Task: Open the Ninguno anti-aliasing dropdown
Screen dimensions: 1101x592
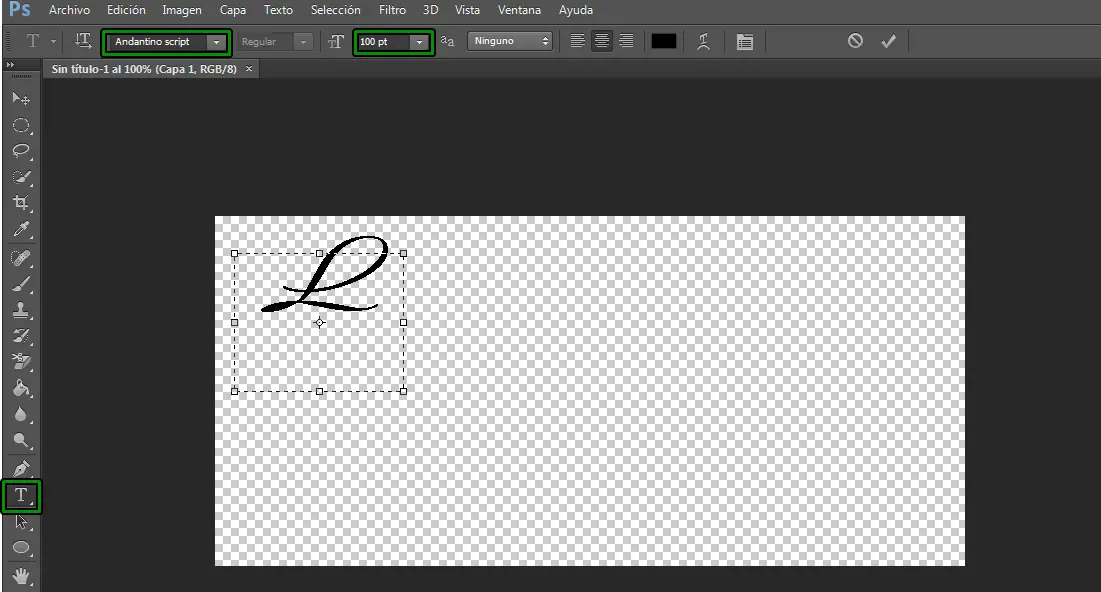Action: (x=510, y=41)
